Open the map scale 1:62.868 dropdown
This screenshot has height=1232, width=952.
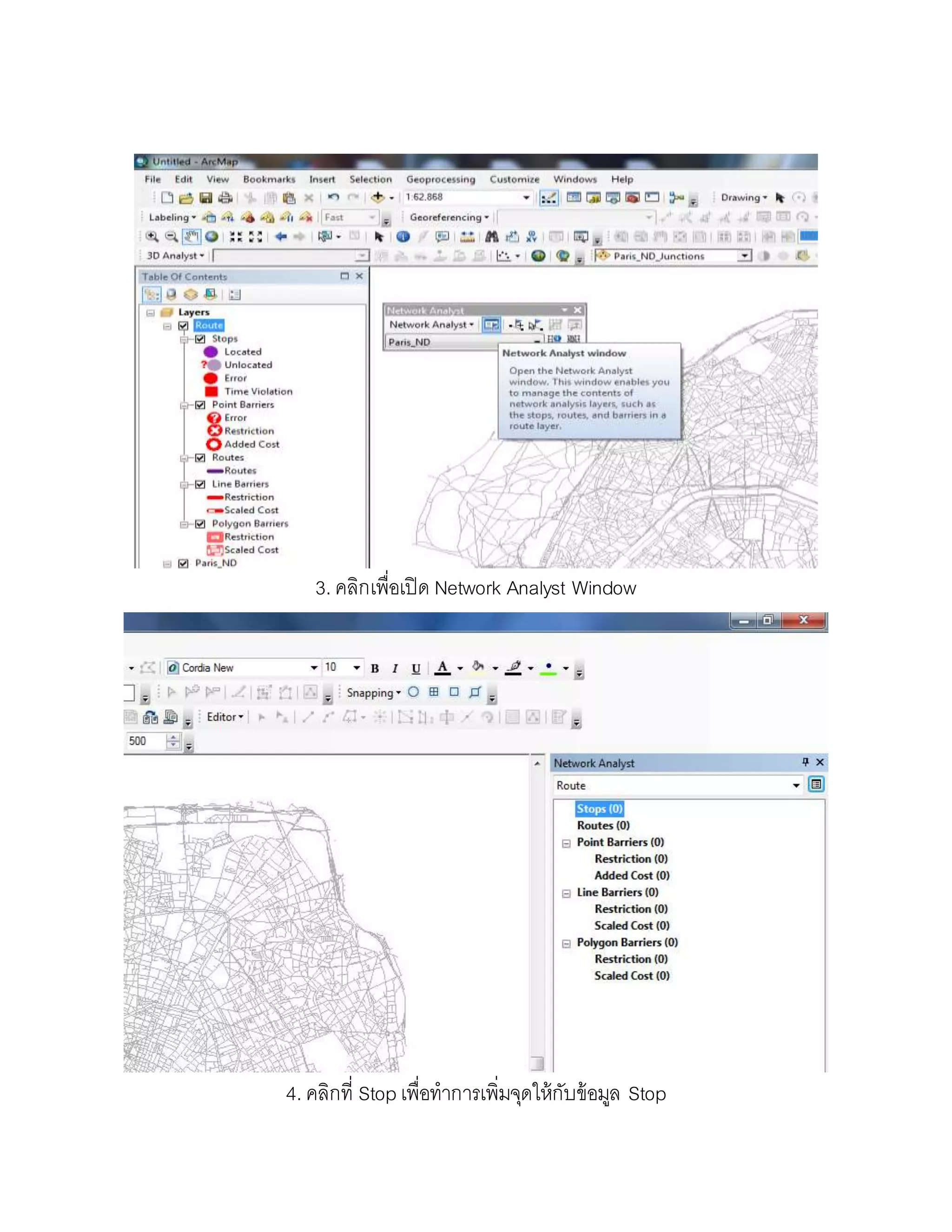pos(526,198)
